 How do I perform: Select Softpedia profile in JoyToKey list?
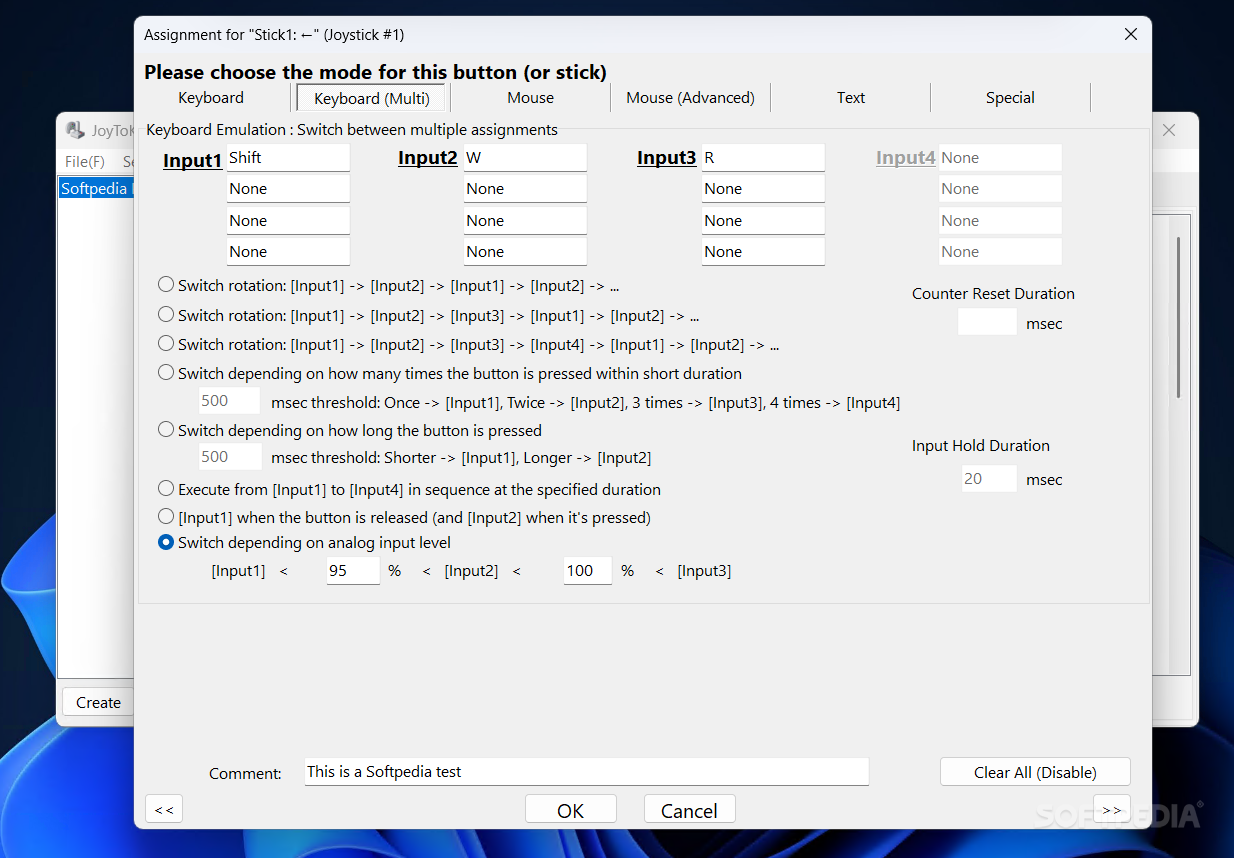(x=96, y=189)
